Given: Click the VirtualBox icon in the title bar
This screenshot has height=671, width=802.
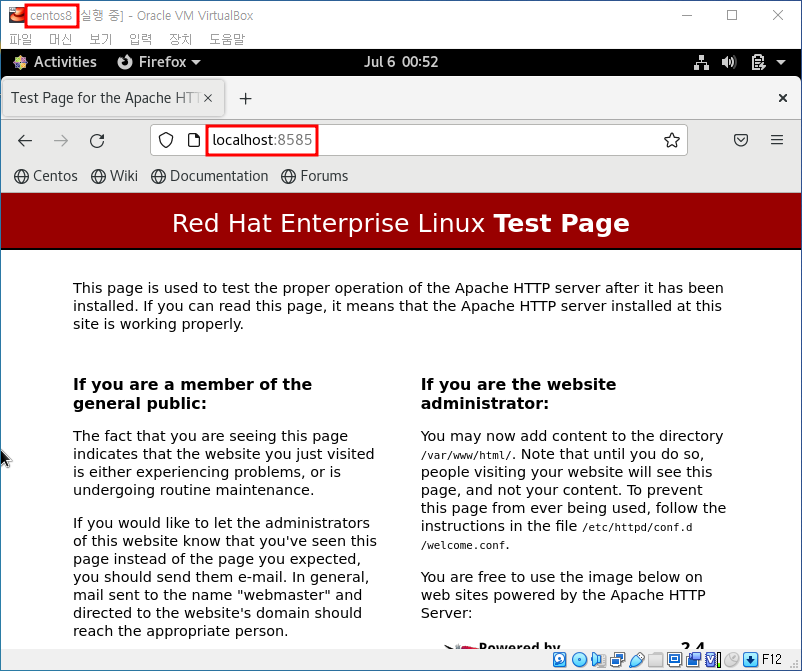Looking at the screenshot, I should coord(16,15).
